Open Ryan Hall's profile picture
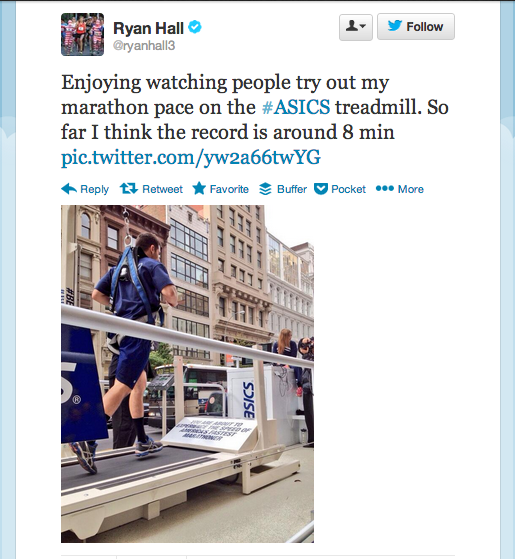 point(82,35)
